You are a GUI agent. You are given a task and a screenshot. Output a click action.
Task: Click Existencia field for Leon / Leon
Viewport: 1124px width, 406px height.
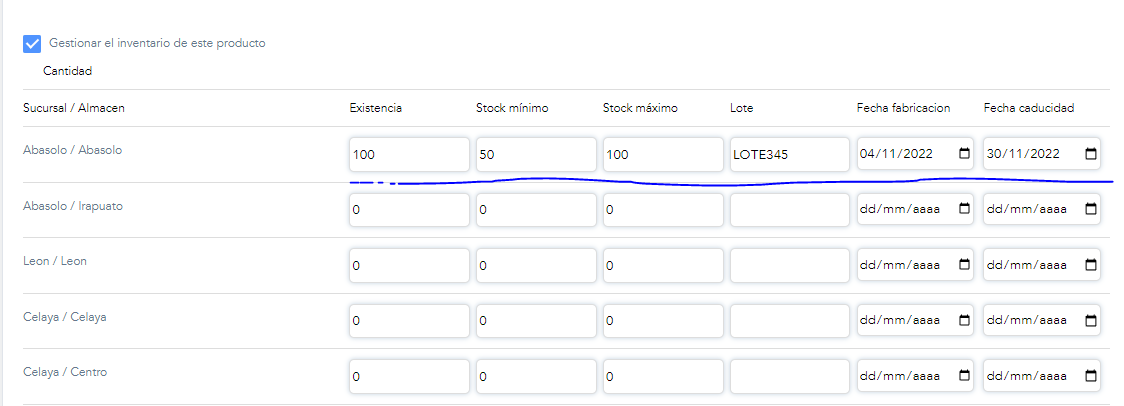(409, 265)
